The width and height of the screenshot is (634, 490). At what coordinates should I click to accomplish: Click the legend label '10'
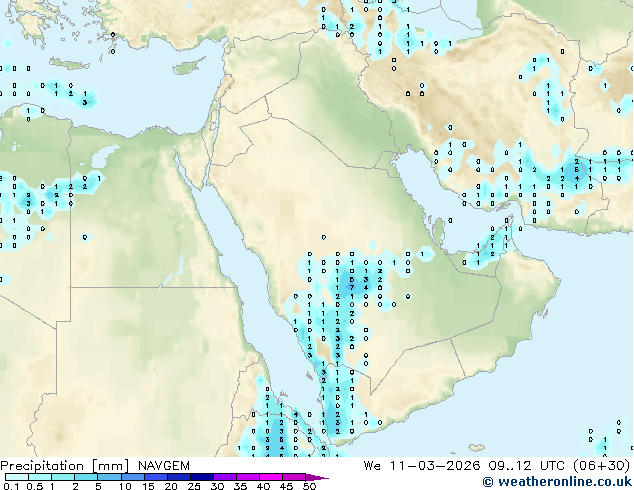pos(125,486)
